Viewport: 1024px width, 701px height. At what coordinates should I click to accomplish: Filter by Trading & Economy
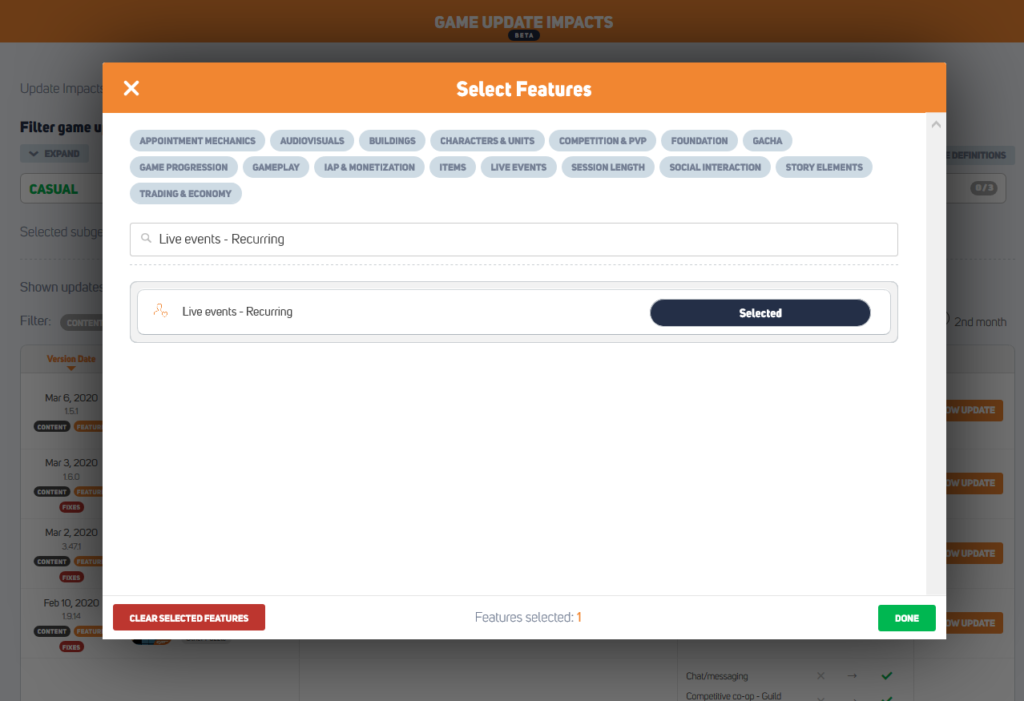[x=185, y=193]
